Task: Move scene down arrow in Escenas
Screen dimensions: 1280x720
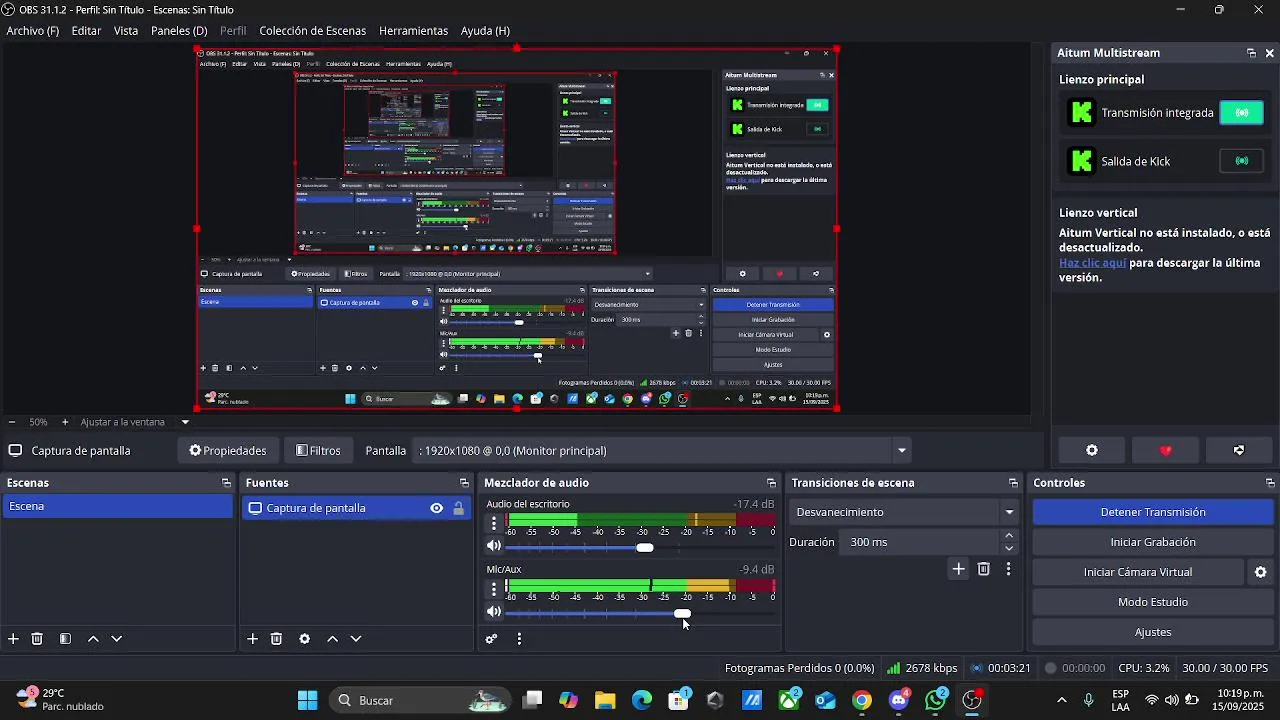Action: pos(116,639)
